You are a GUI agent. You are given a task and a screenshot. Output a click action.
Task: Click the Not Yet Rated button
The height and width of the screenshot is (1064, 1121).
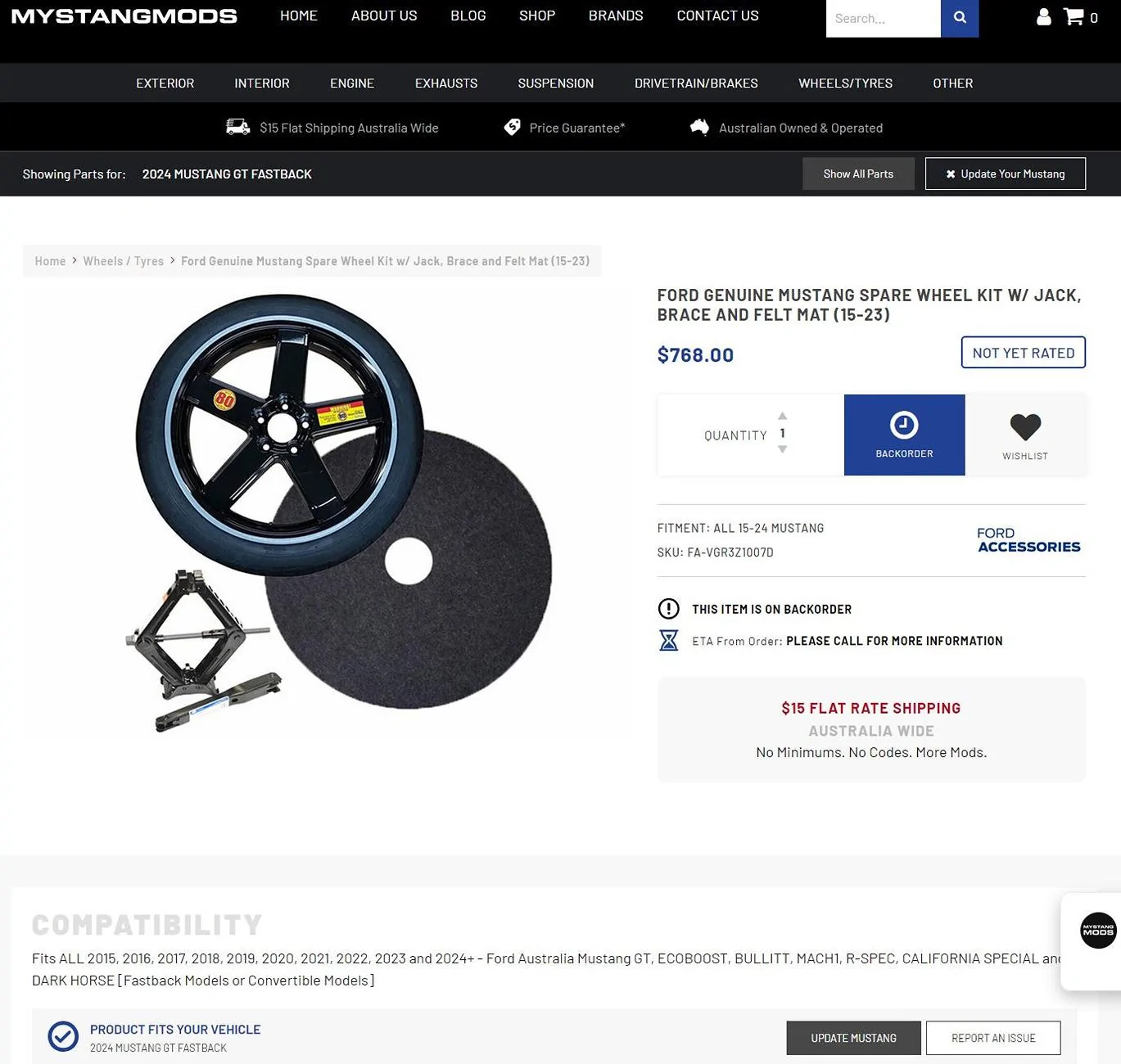(x=1024, y=353)
